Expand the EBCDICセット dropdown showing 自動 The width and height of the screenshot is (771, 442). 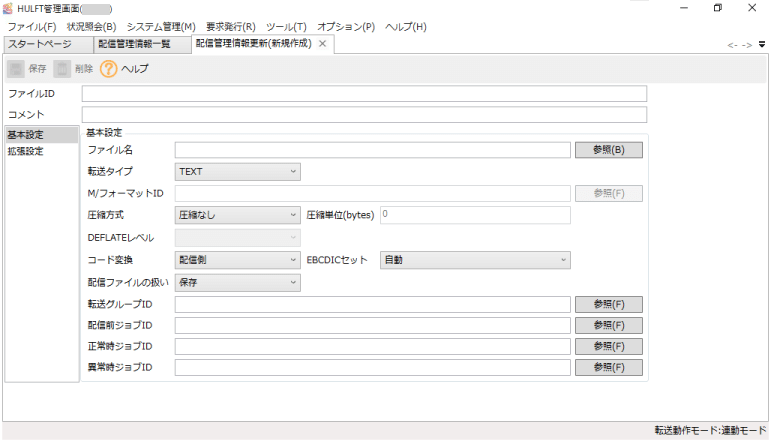point(475,260)
